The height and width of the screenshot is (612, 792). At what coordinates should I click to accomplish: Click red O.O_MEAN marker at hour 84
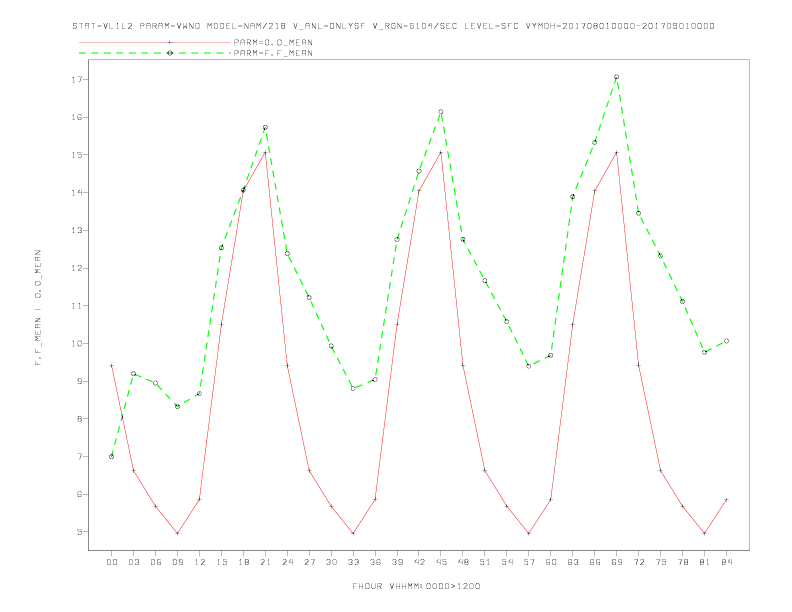pyautogui.click(x=726, y=499)
